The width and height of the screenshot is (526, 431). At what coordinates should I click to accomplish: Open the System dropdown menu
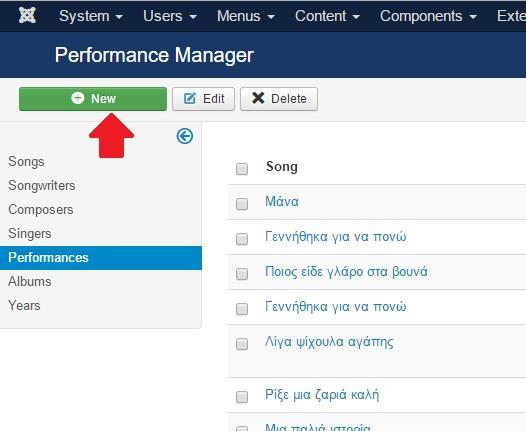tap(91, 16)
